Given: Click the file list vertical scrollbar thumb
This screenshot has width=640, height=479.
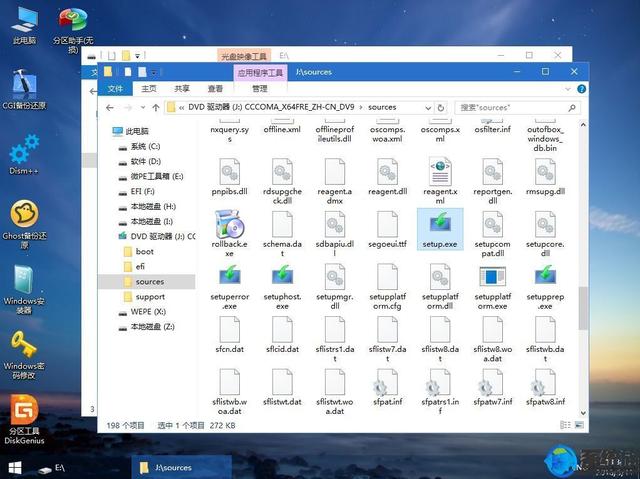Looking at the screenshot, I should coord(583,308).
